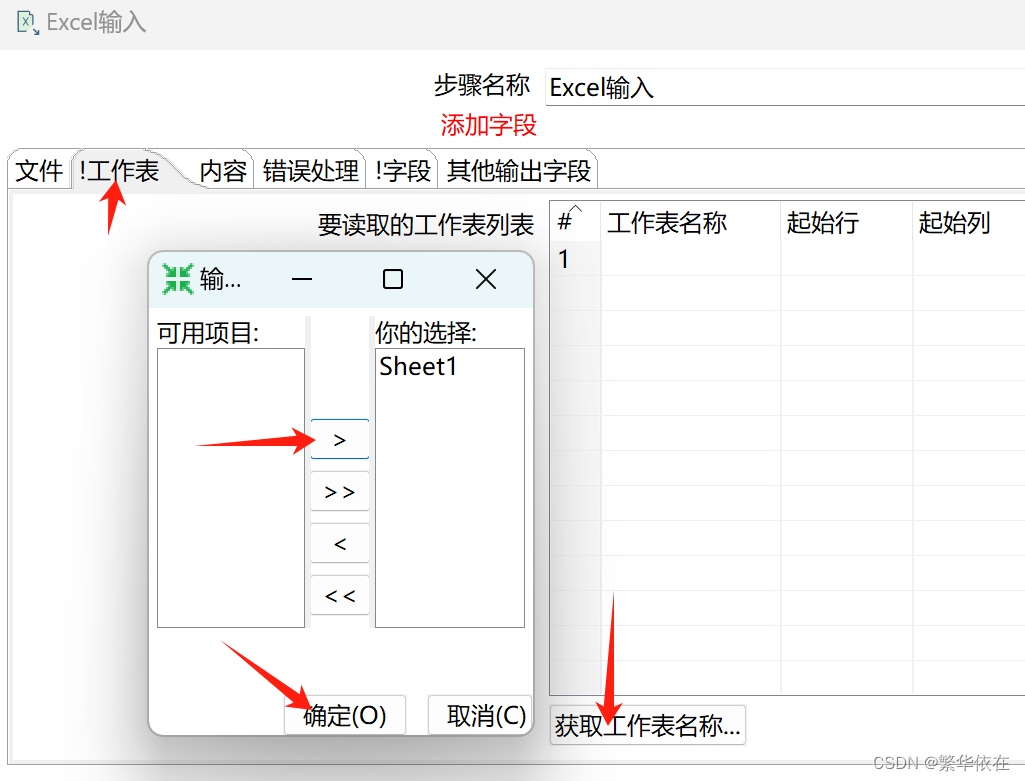
Task: Close the 输... selection dialog
Action: 486,279
